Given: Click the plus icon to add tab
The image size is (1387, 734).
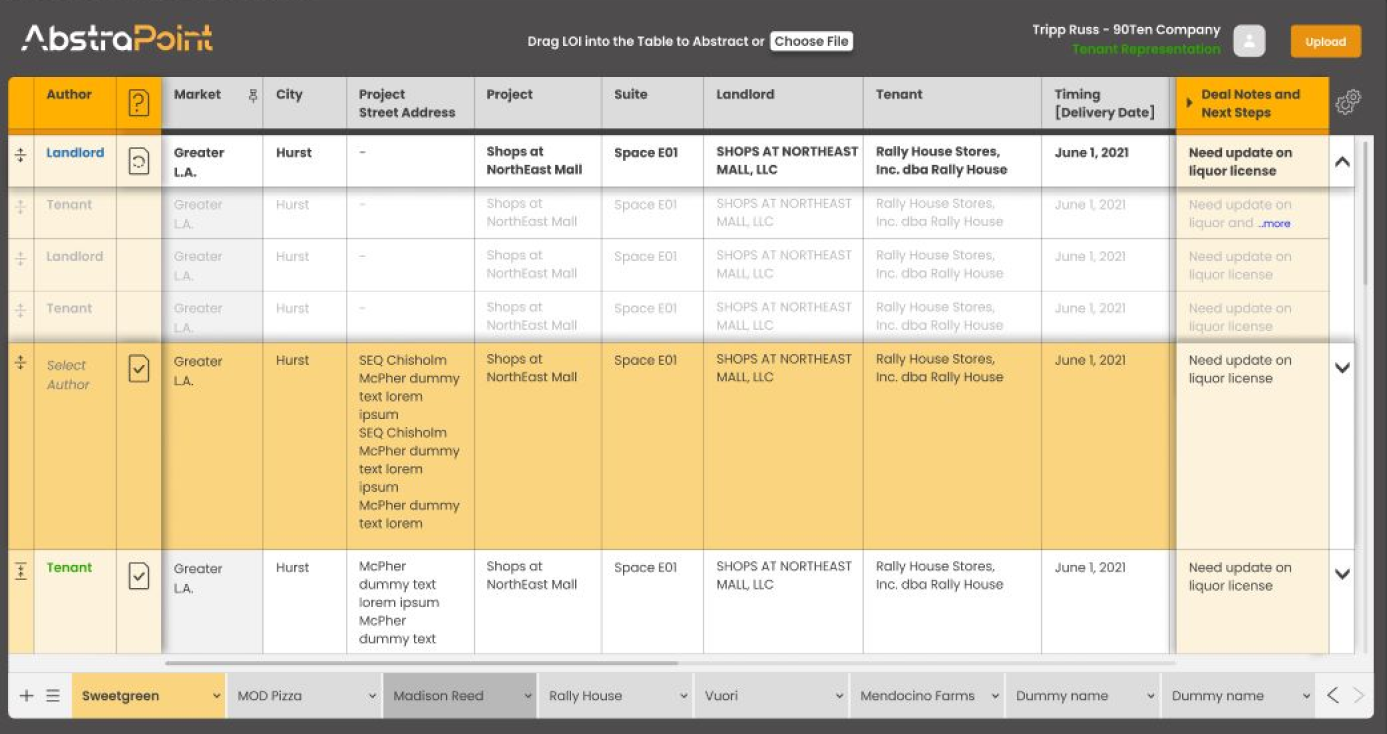Looking at the screenshot, I should [27, 696].
